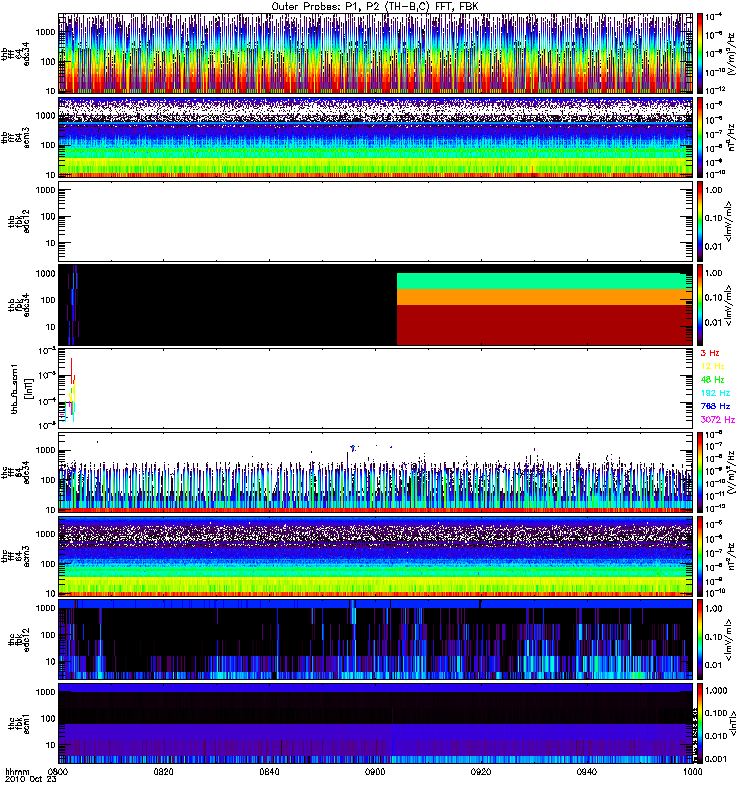Click the '1000' time axis label

pos(692,772)
